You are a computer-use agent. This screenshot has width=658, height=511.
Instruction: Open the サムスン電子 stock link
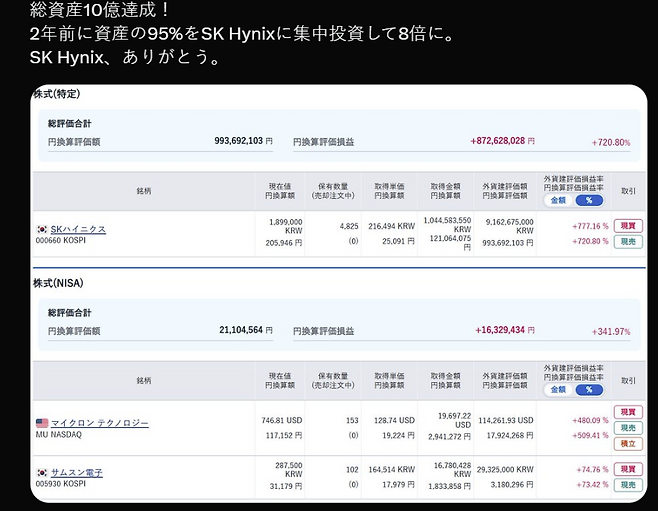click(76, 473)
